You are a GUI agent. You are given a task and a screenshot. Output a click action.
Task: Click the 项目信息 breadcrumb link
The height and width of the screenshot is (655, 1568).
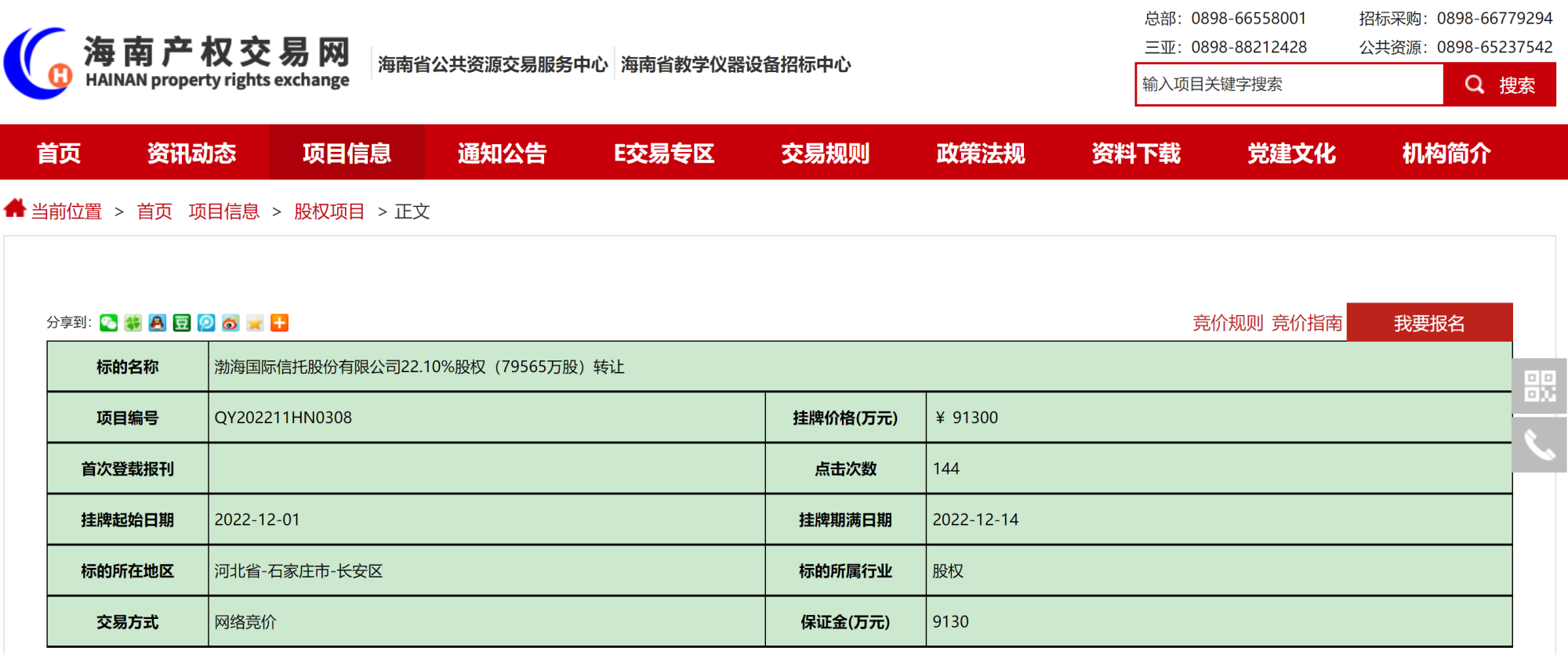click(x=223, y=212)
